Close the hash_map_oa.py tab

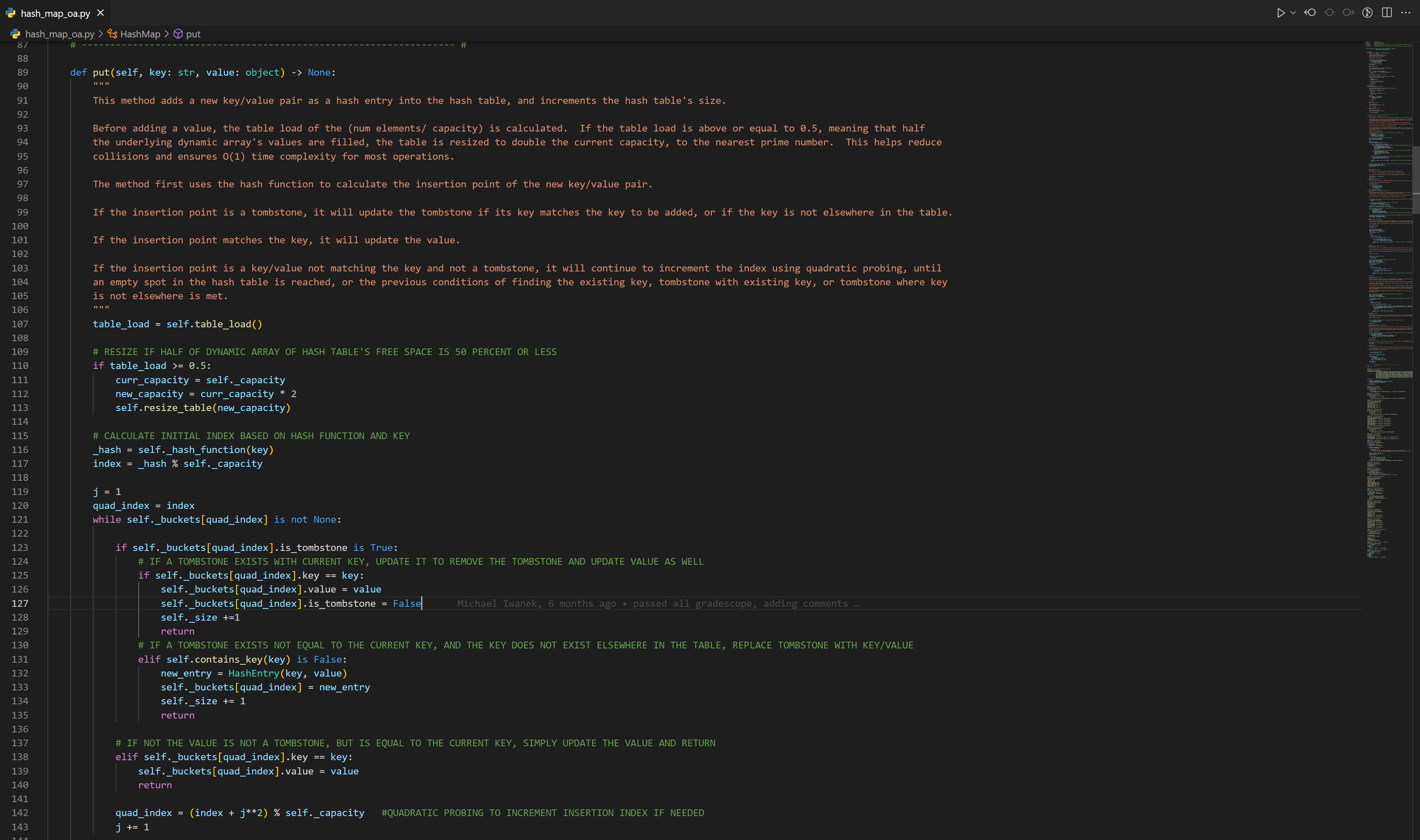pos(100,13)
